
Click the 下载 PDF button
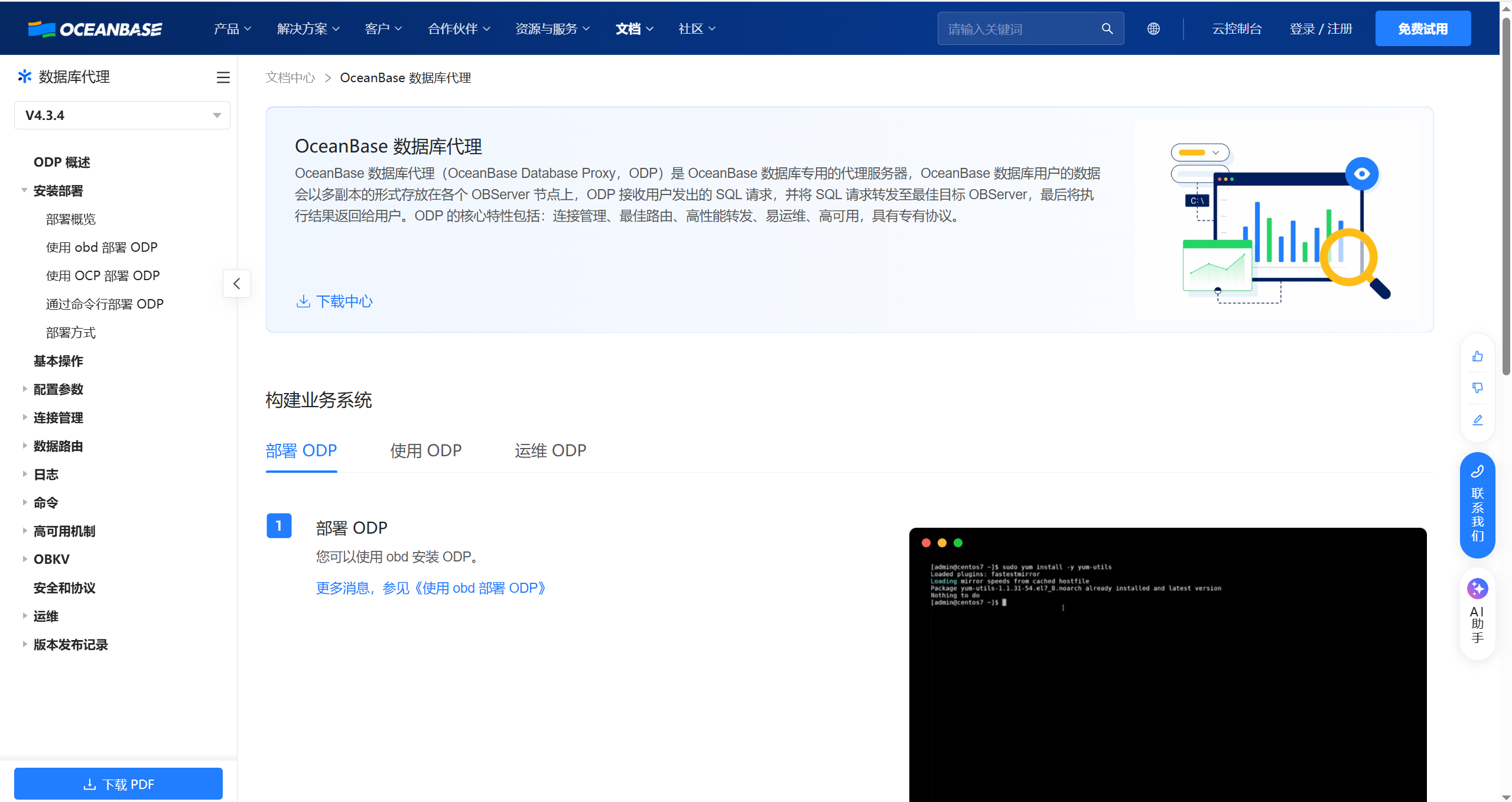point(118,784)
